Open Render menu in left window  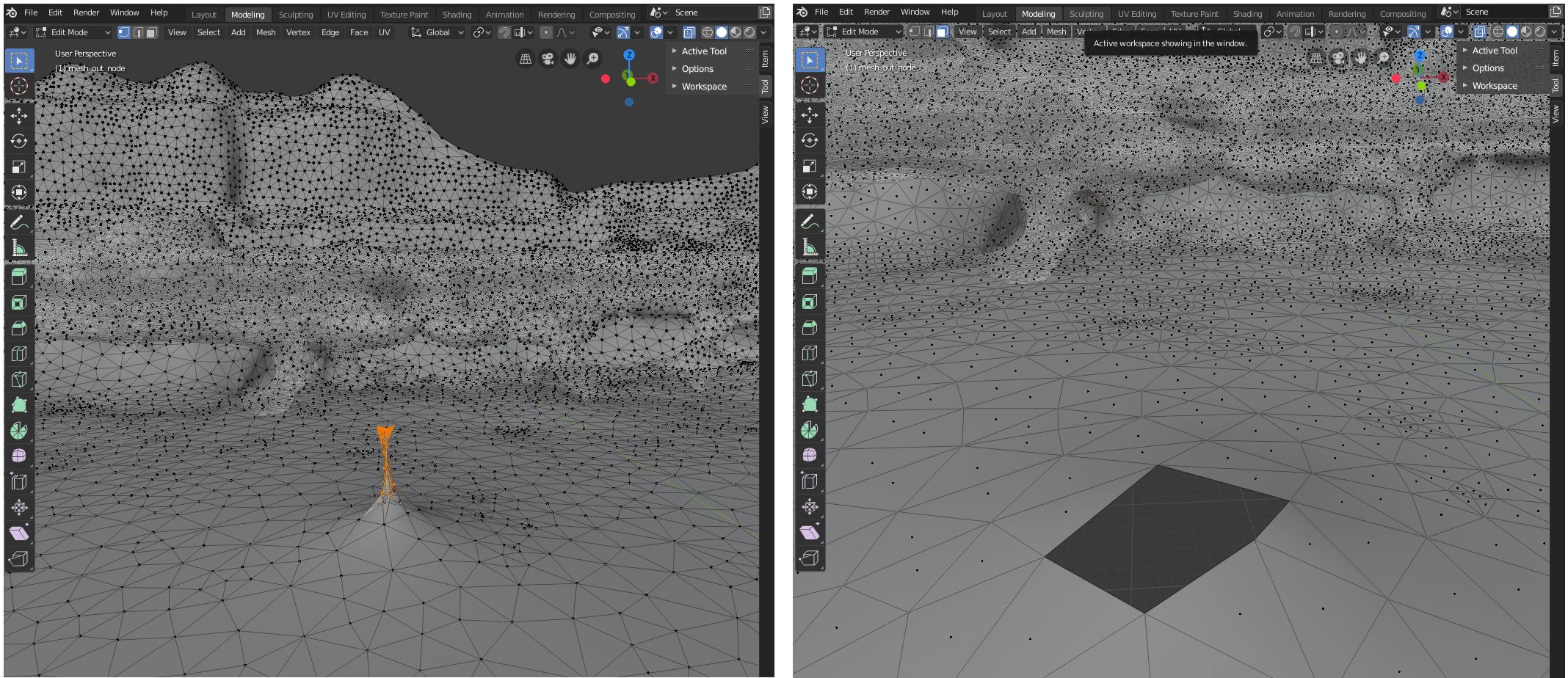click(86, 12)
